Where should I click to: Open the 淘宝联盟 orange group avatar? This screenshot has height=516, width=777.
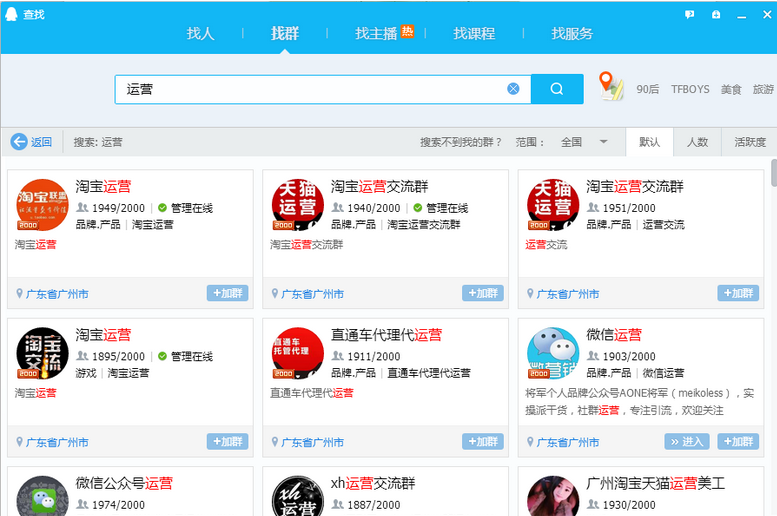point(42,205)
